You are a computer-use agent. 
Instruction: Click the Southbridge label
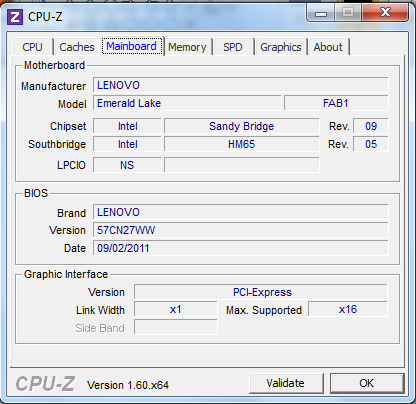57,144
